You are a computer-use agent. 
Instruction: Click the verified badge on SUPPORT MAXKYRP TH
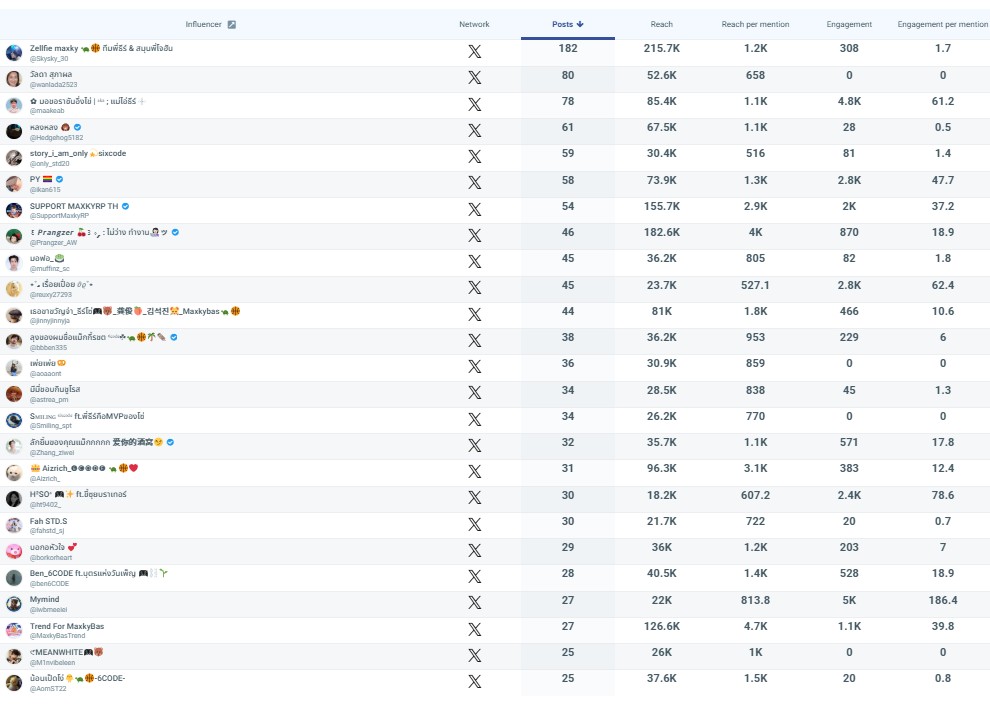point(127,206)
